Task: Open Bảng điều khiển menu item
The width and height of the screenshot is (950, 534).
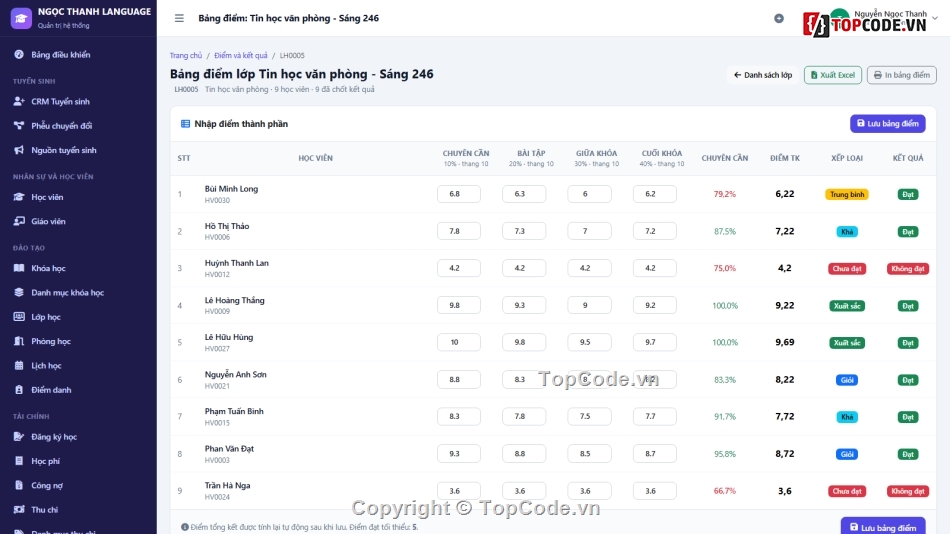Action: pyautogui.click(x=78, y=55)
